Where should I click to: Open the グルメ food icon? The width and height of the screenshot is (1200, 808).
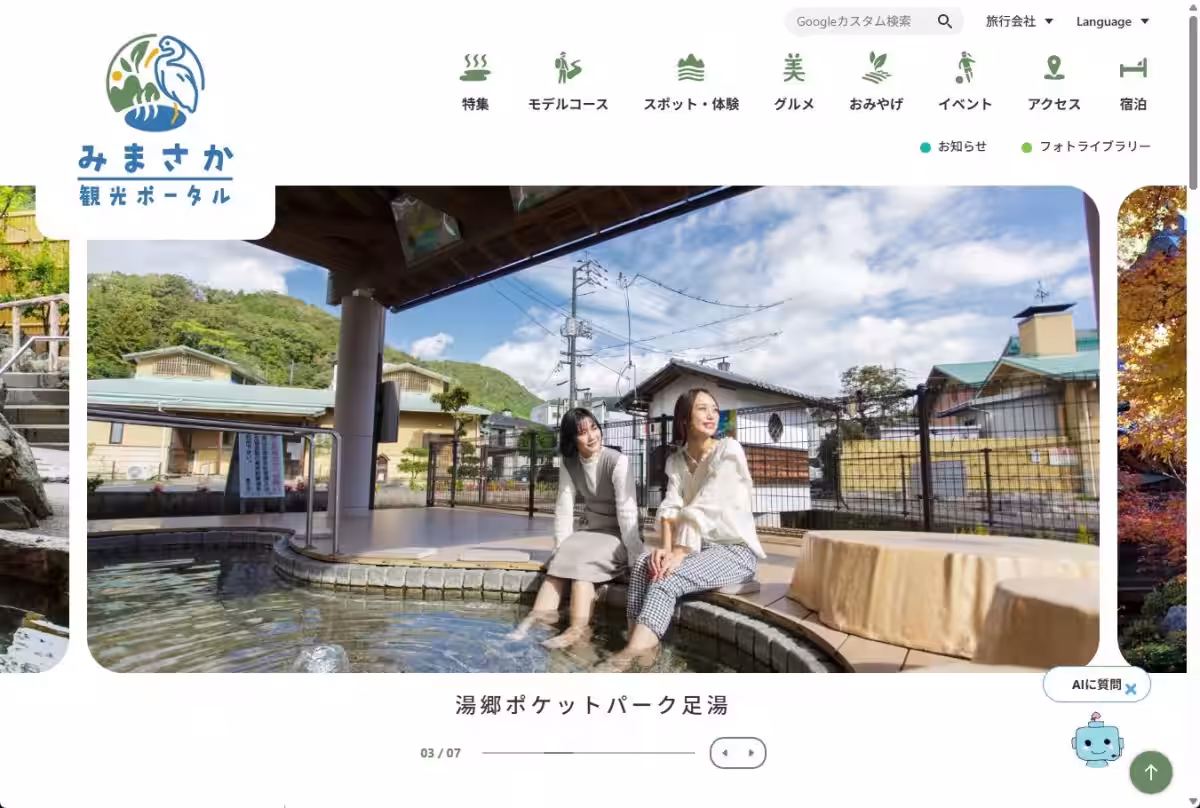pyautogui.click(x=794, y=68)
